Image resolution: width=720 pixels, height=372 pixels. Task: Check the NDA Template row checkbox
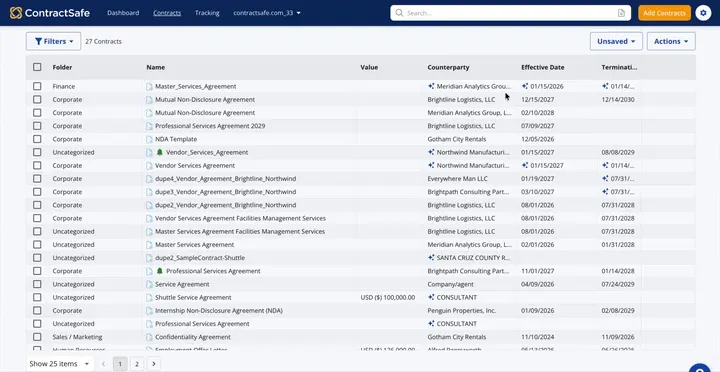pyautogui.click(x=37, y=139)
